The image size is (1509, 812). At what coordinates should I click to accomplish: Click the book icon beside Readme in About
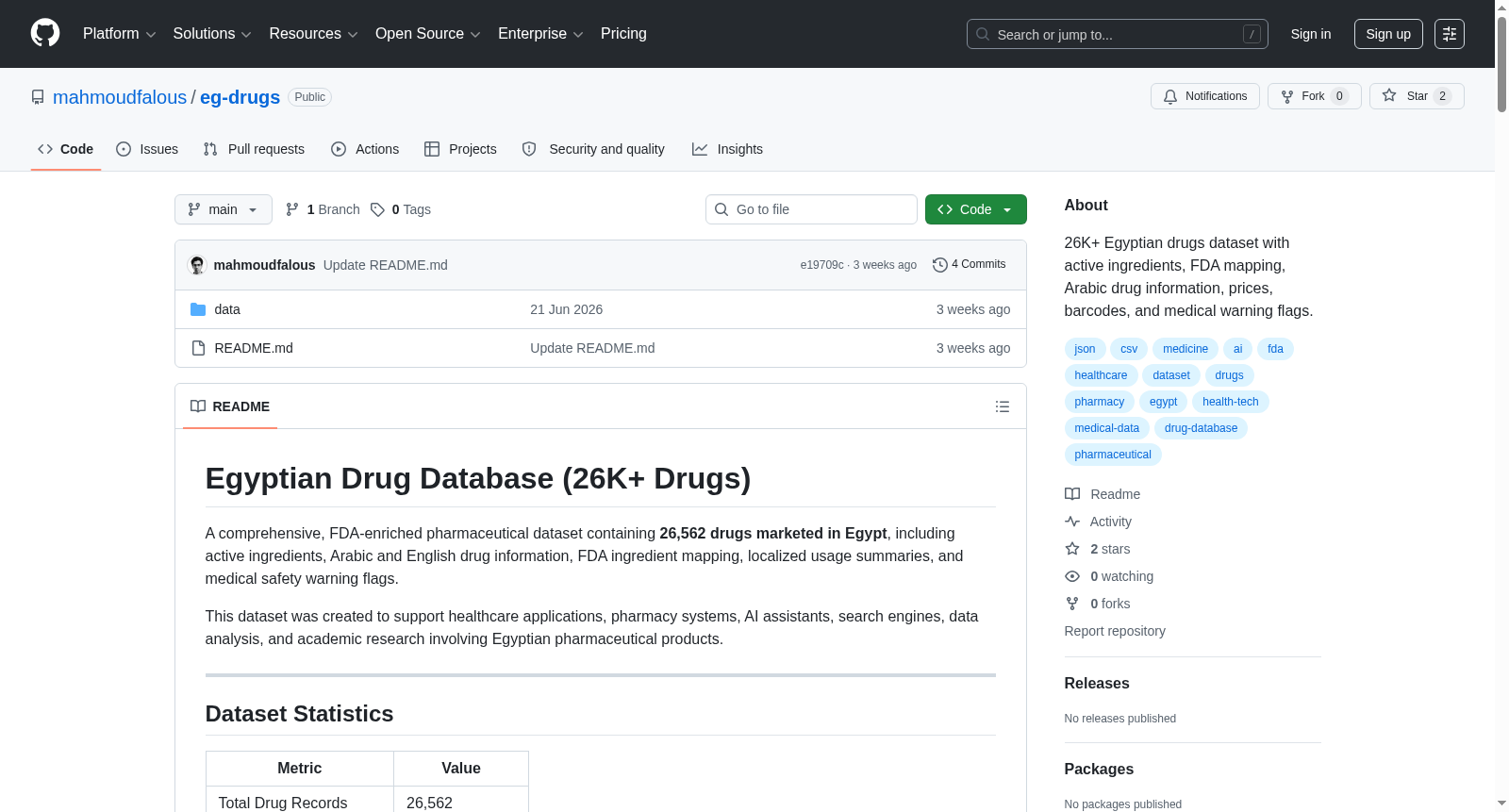(1072, 494)
